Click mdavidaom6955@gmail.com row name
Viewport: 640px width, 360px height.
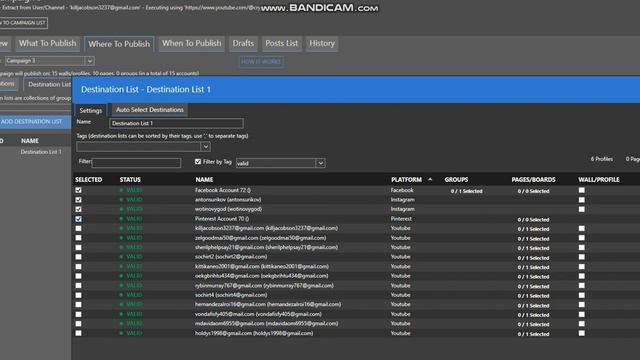point(267,324)
